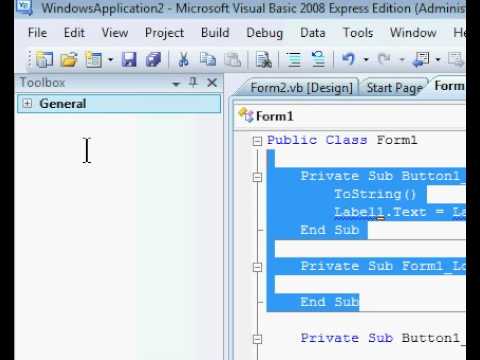Select the General toolbox group header
Screen dimensions: 480x360
pyautogui.click(x=119, y=104)
